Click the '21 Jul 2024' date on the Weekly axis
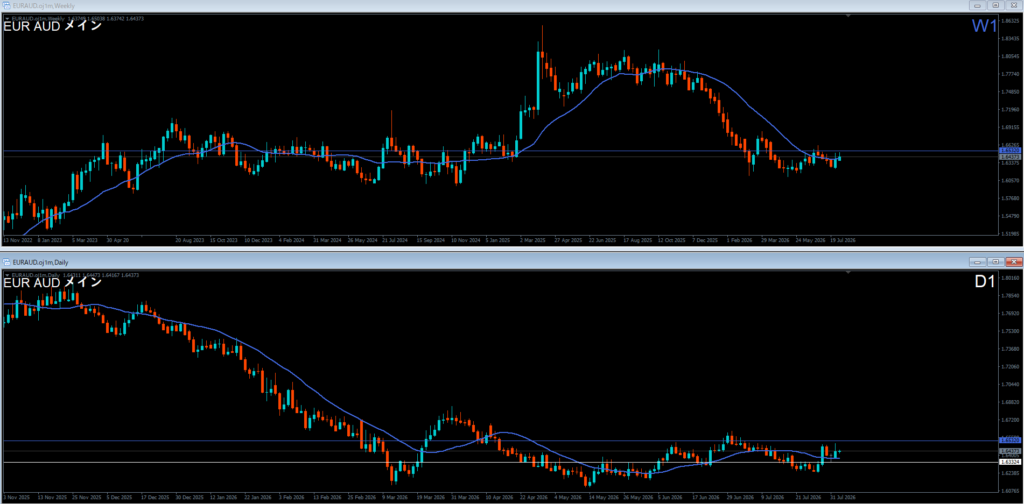This screenshot has width=1024, height=504. pos(394,240)
